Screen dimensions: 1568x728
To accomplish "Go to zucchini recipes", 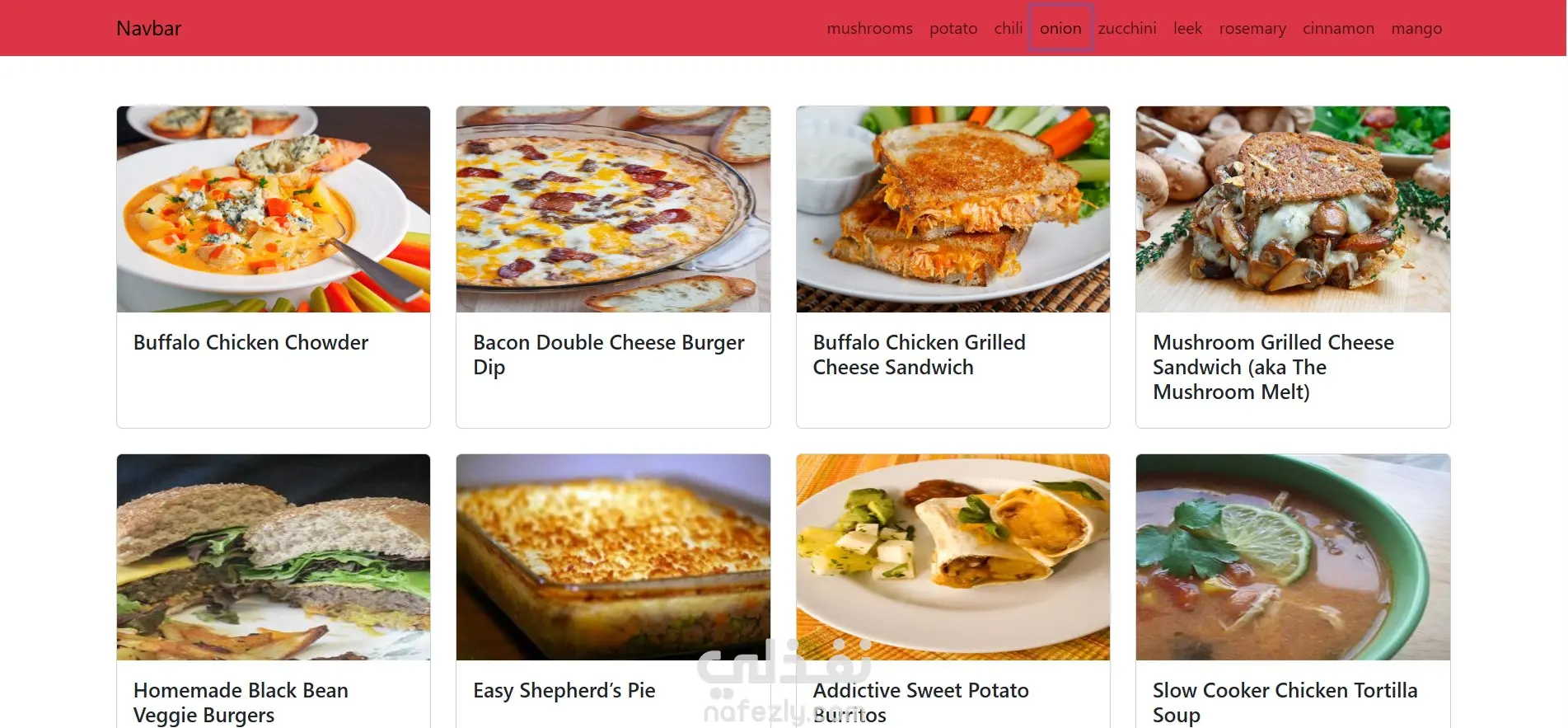I will pyautogui.click(x=1126, y=28).
